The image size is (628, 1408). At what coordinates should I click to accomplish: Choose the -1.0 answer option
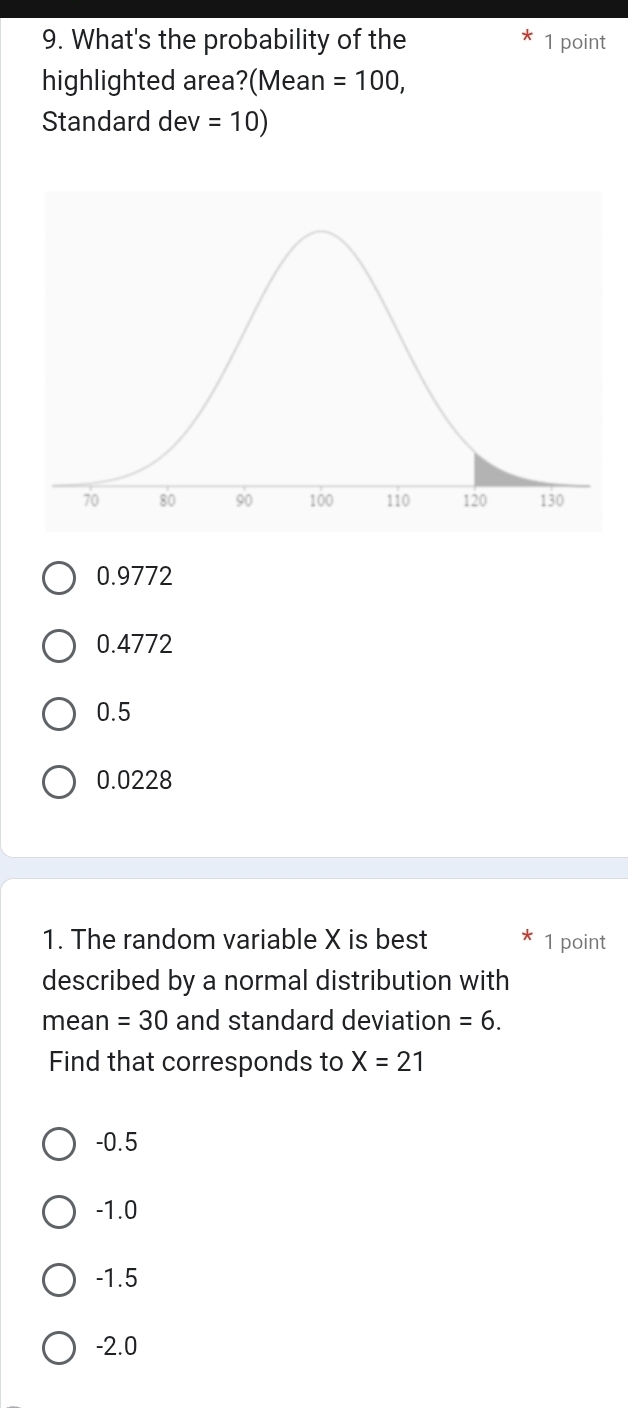tap(58, 1211)
